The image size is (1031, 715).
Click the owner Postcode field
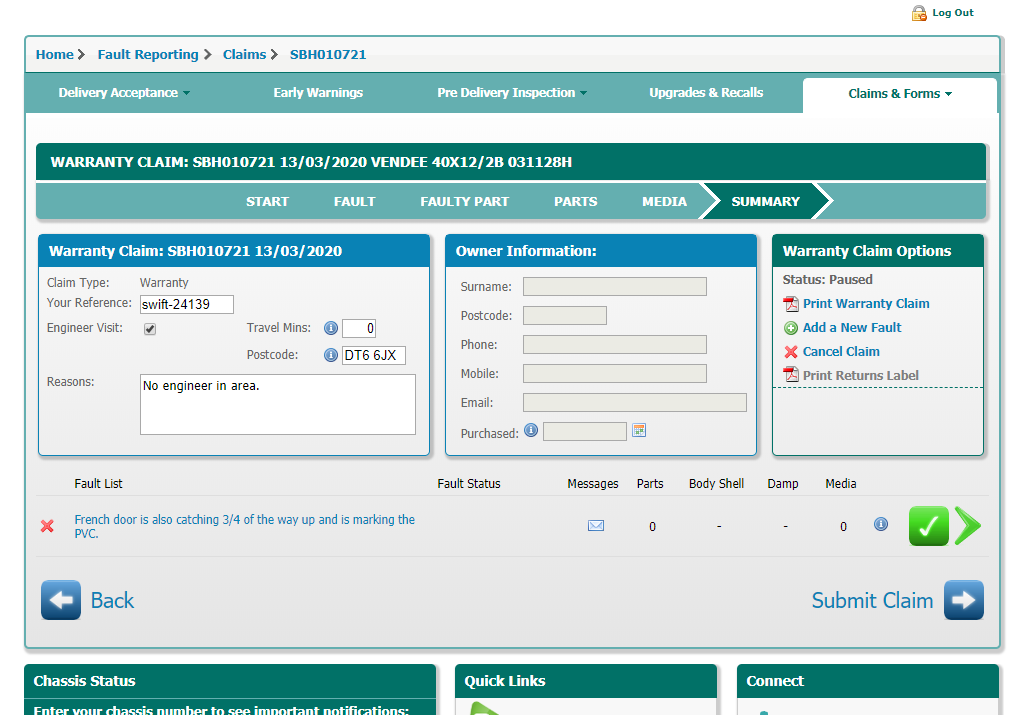tap(565, 316)
